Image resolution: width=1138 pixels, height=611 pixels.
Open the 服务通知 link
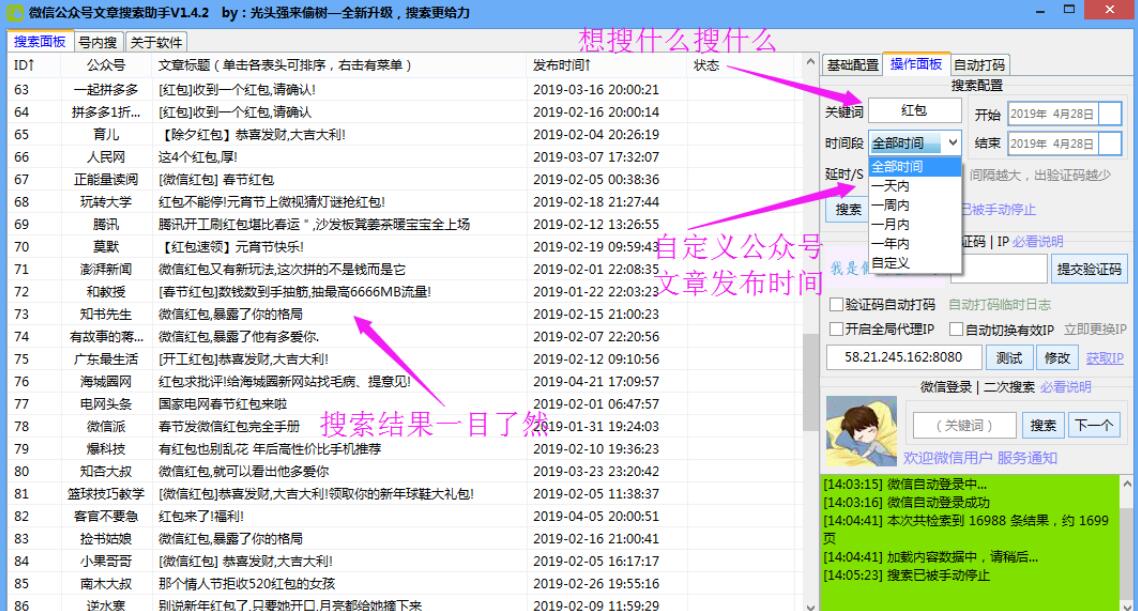(x=1027, y=458)
